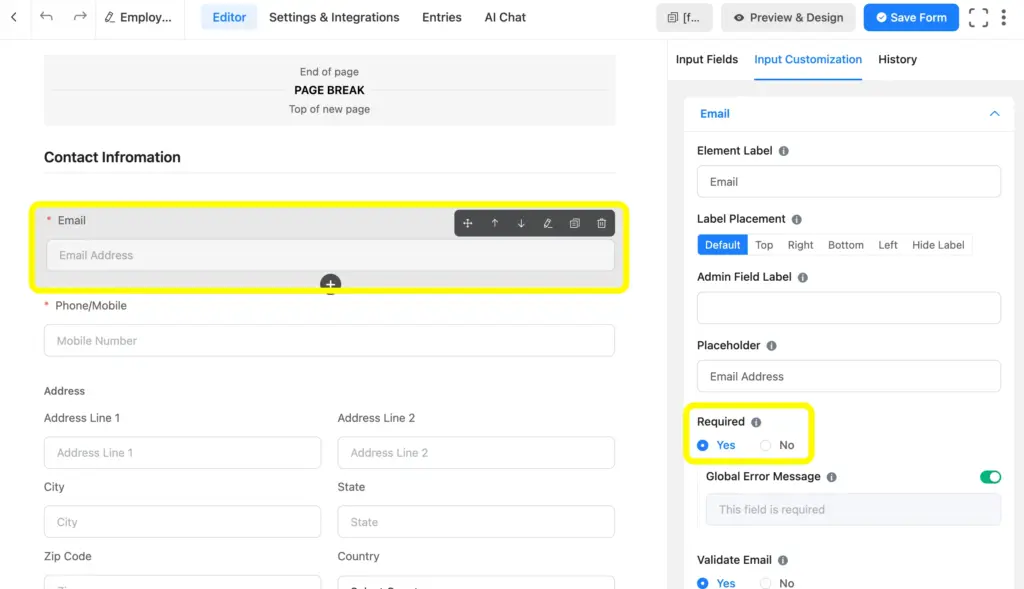
Task: Click the back arrow icon
Action: [14, 17]
